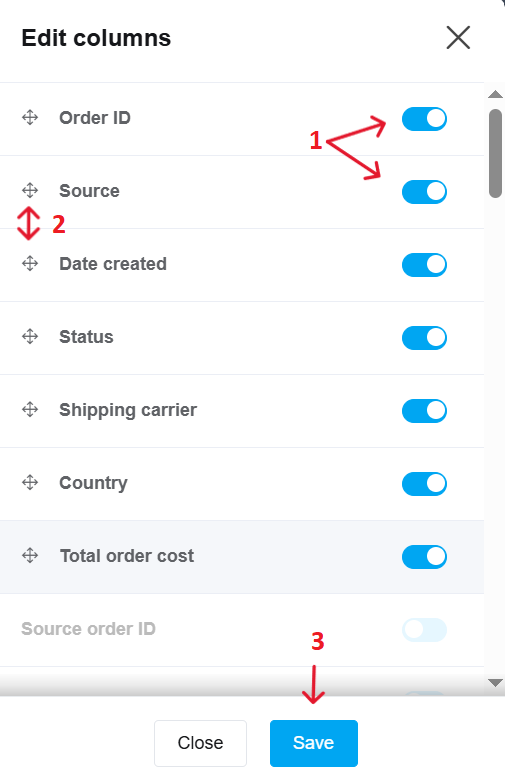Click the Close button

200,743
